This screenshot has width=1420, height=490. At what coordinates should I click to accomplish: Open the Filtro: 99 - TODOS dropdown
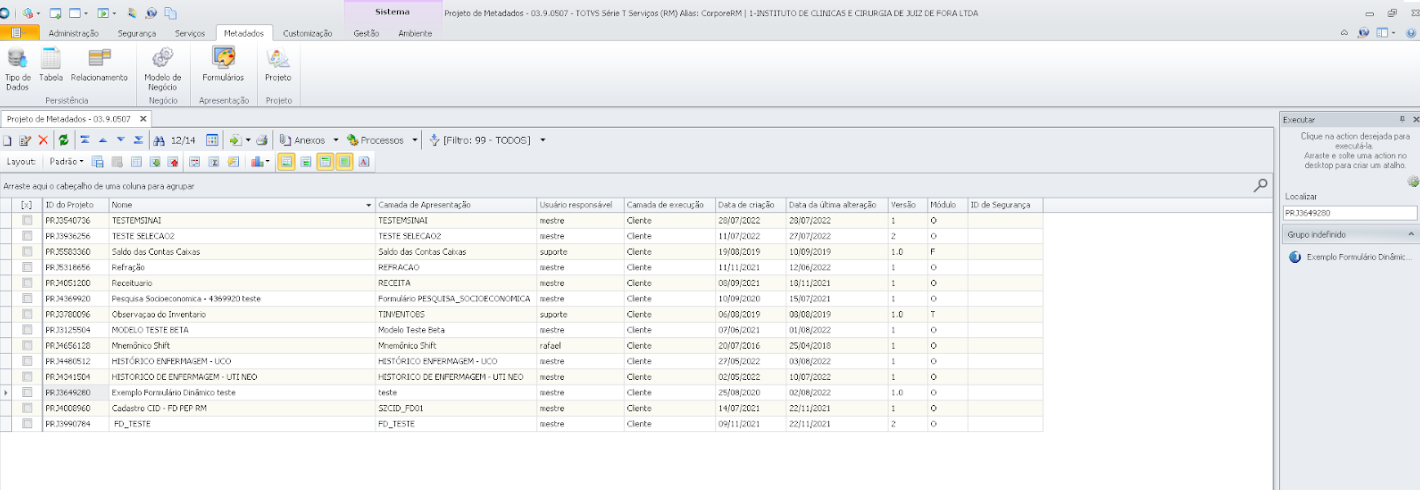click(x=543, y=140)
